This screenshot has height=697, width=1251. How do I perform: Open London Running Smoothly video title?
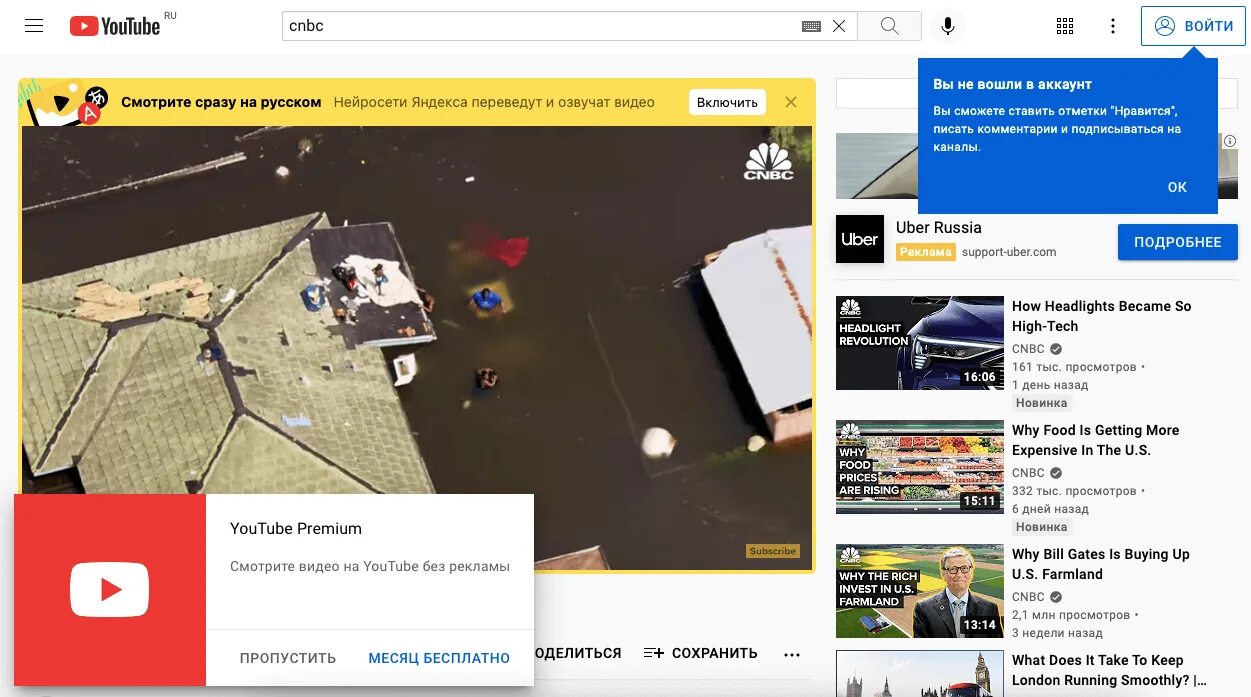coord(1109,670)
